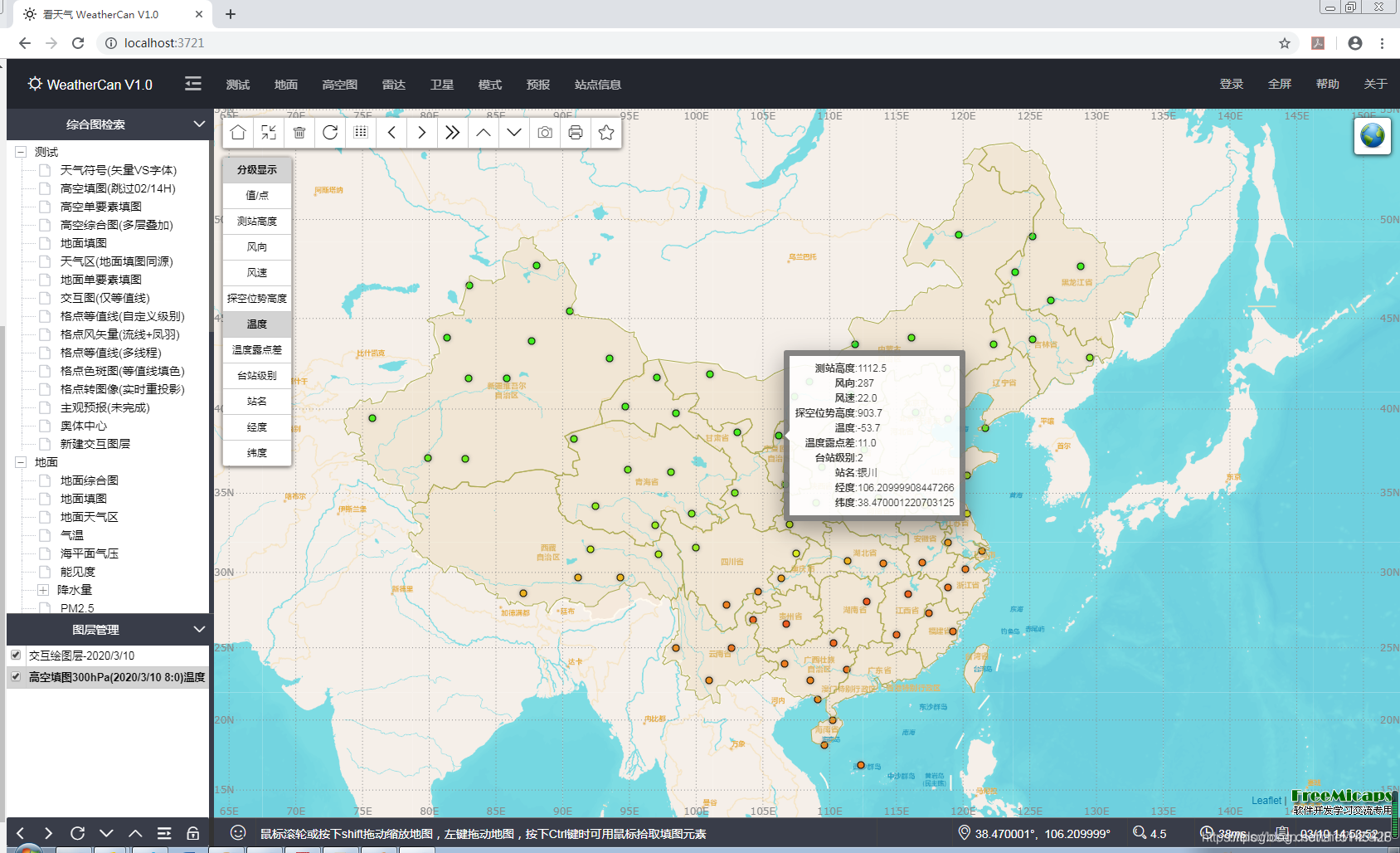Viewport: 1400px width, 853px height.
Task: Click bottom panel refresh icon
Action: [x=78, y=833]
